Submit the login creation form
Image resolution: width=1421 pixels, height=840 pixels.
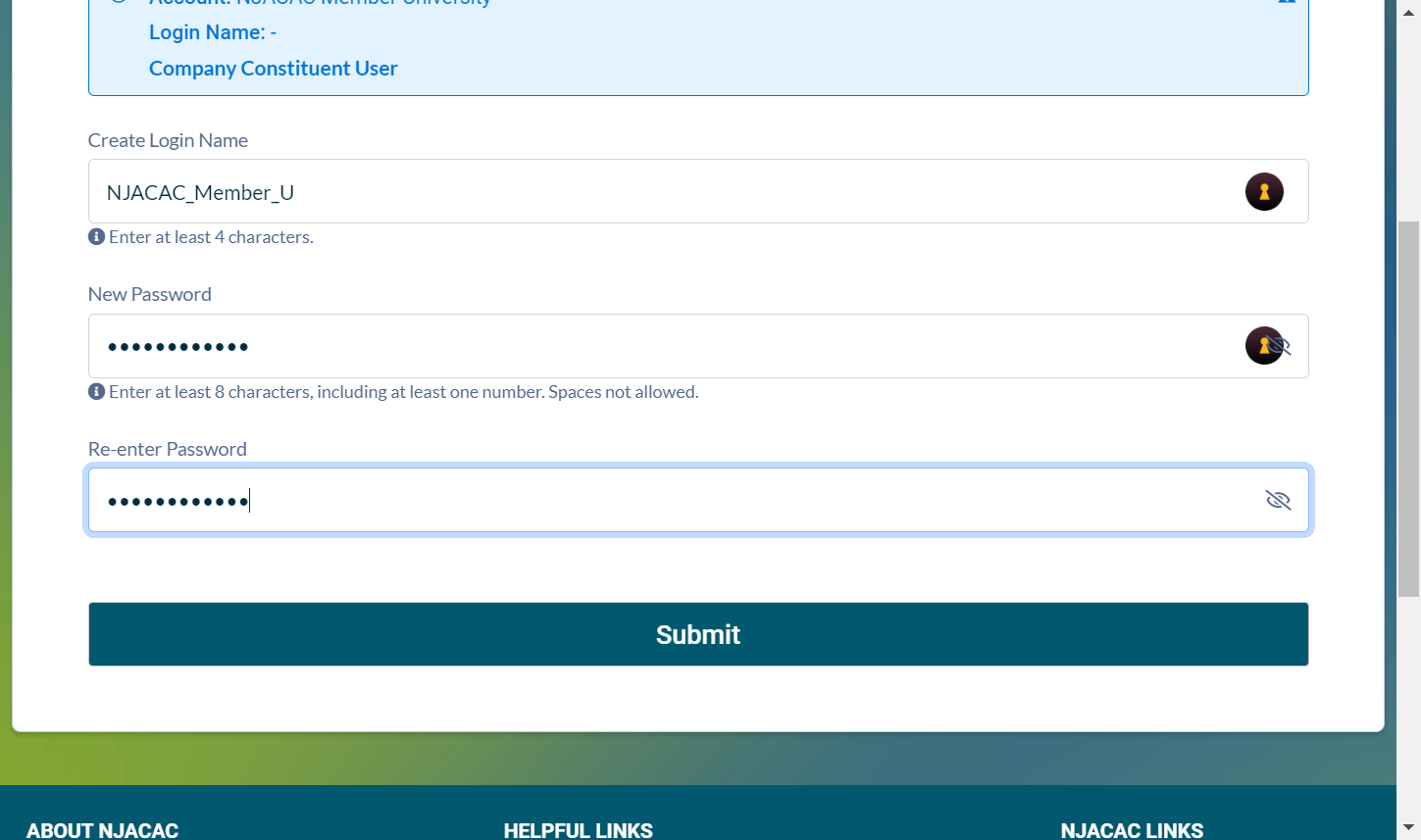pyautogui.click(x=698, y=634)
